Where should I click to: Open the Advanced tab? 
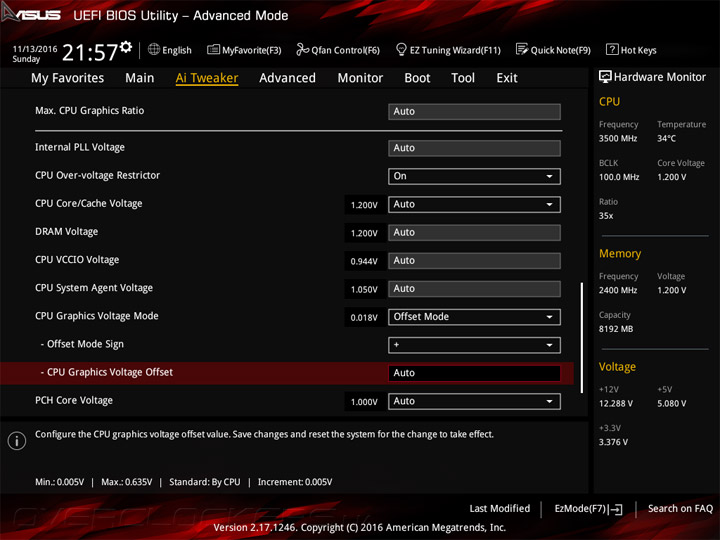click(x=287, y=78)
